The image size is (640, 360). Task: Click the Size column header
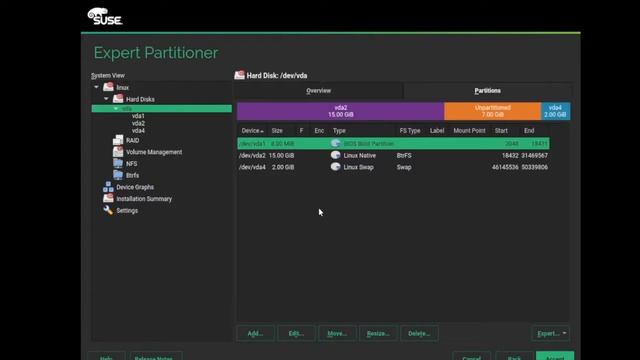coord(277,131)
